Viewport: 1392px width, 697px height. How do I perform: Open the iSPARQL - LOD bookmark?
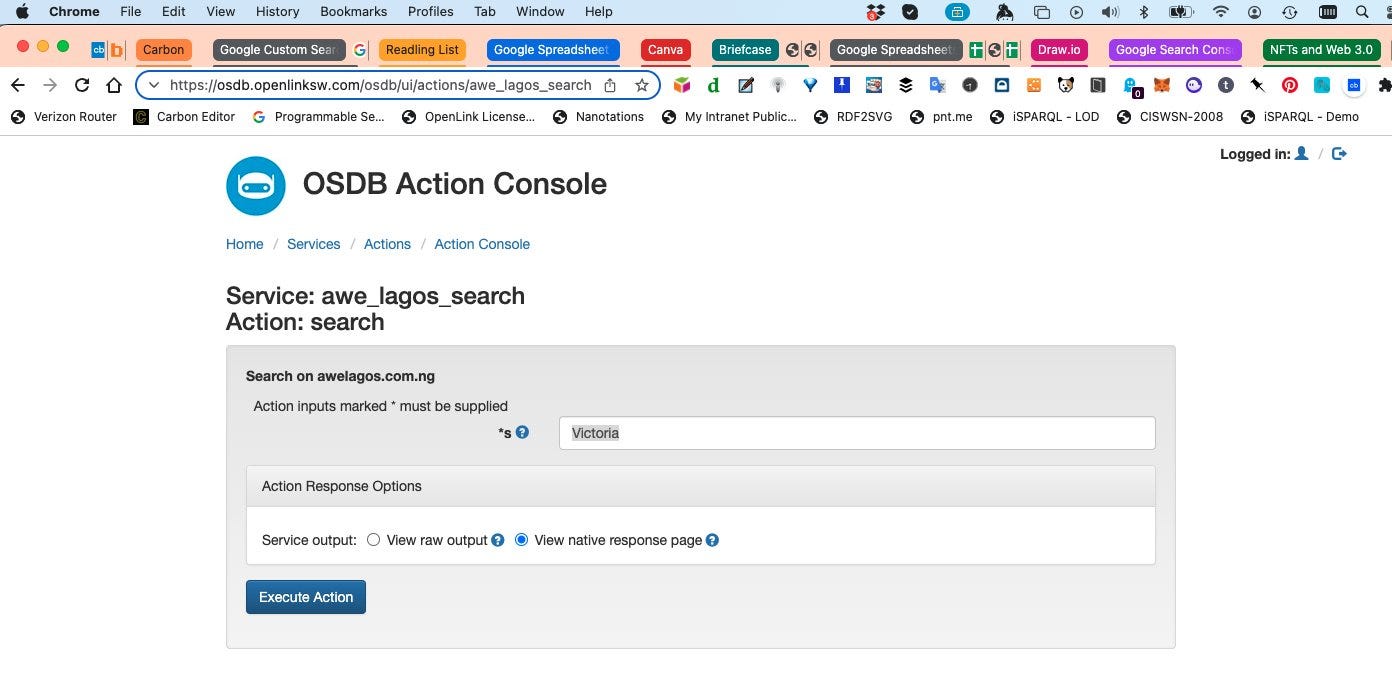point(1044,117)
